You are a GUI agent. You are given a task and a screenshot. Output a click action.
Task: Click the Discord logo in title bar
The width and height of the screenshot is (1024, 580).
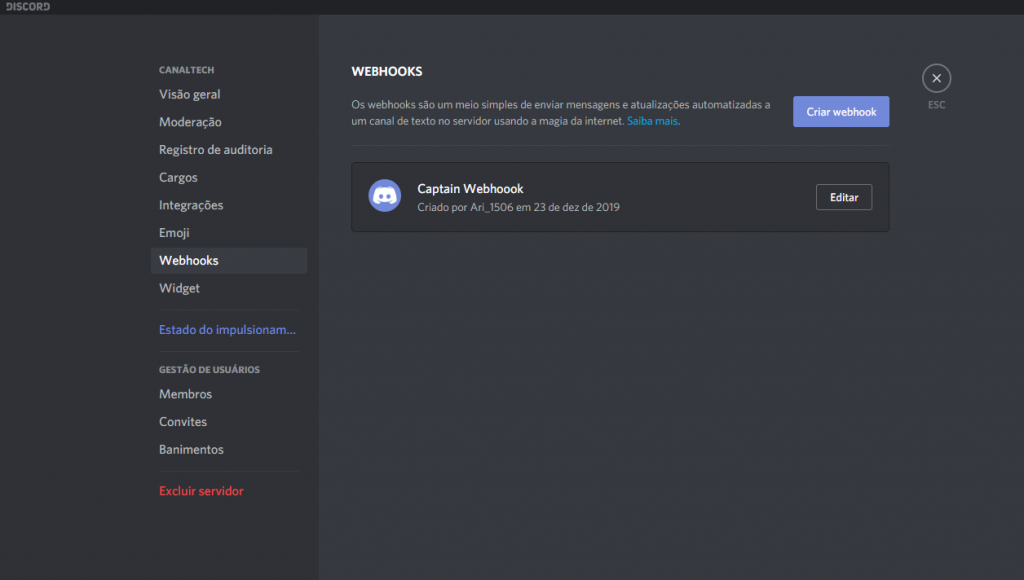point(28,7)
